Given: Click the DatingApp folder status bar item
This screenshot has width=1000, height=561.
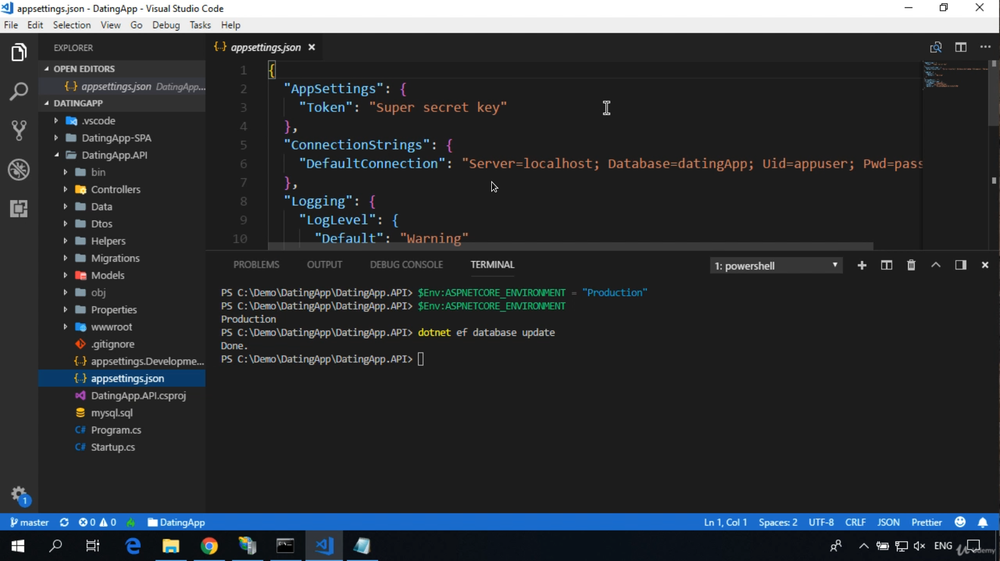Looking at the screenshot, I should point(176,522).
